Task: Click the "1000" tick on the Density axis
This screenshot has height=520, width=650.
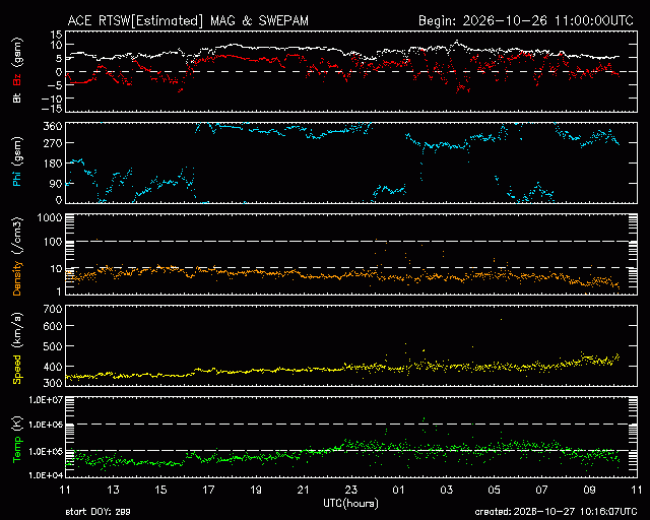Action: pyautogui.click(x=50, y=218)
